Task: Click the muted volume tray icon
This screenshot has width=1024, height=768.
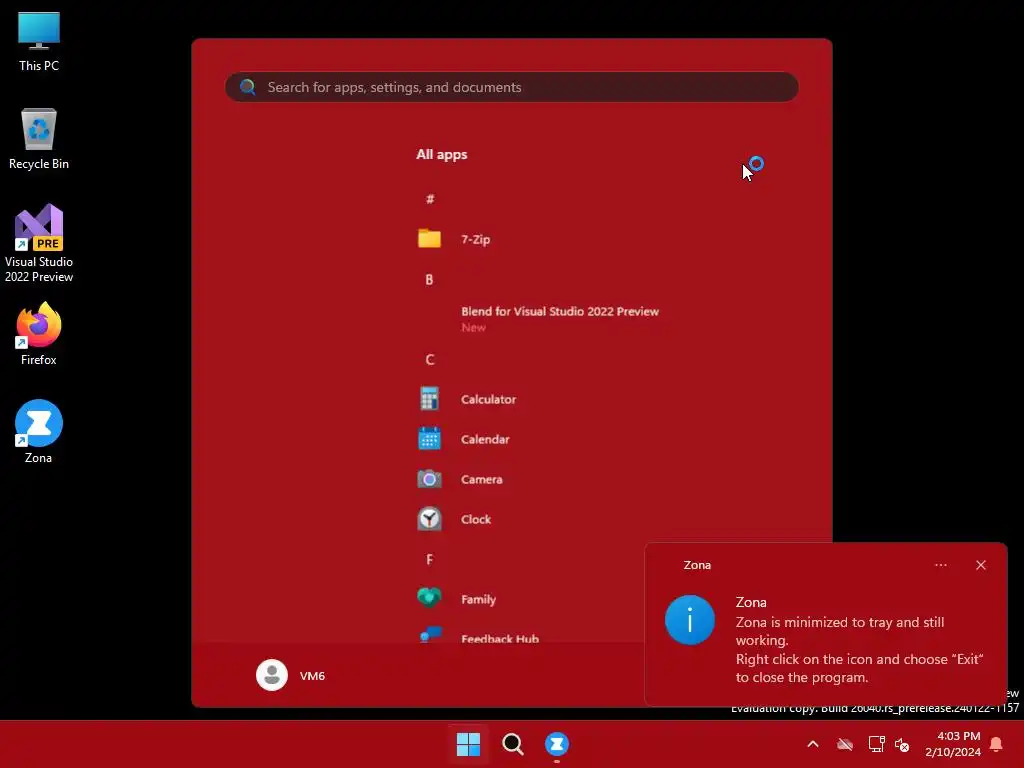Action: pyautogui.click(x=902, y=744)
